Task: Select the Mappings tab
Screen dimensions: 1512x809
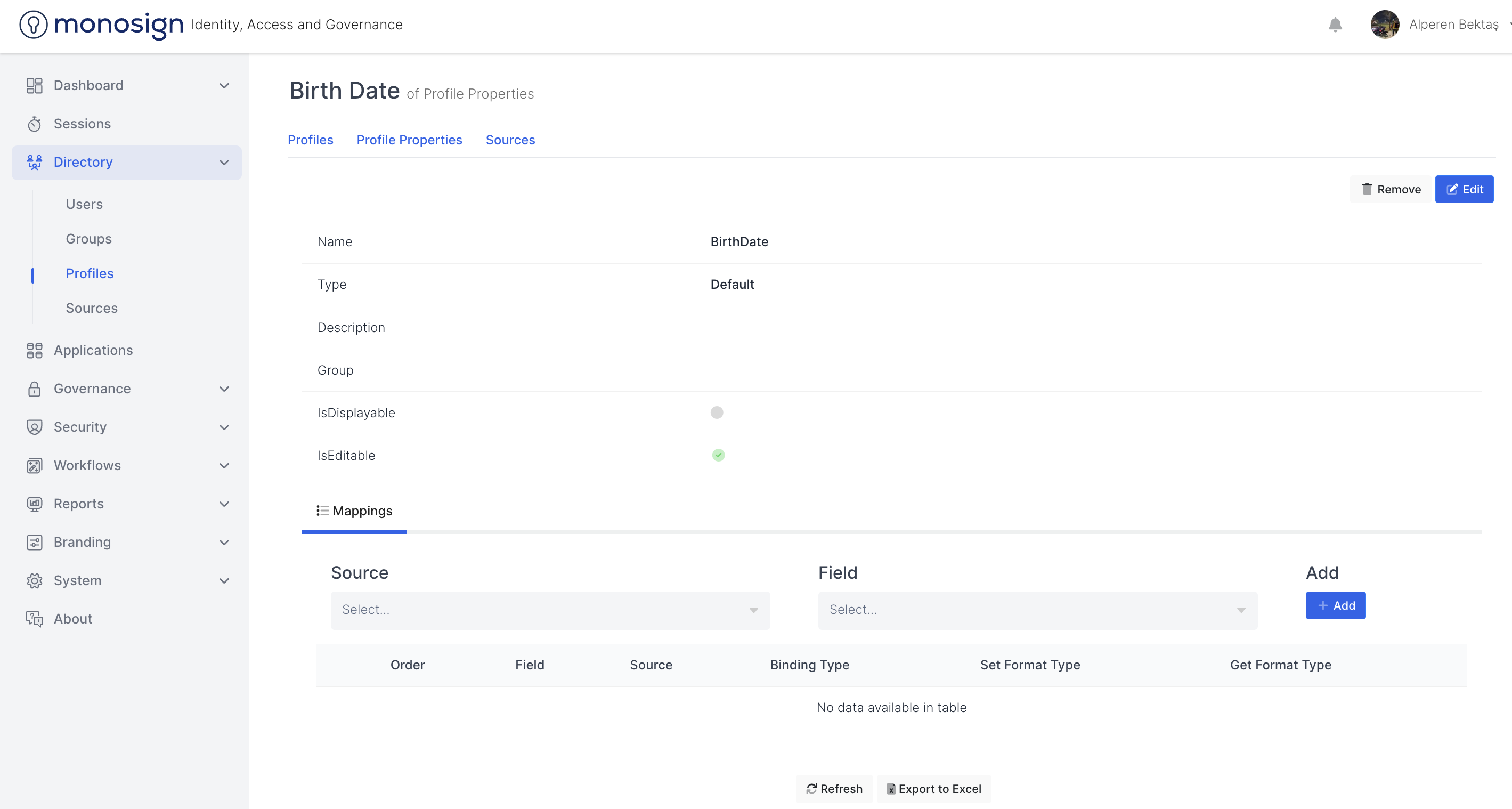Action: pos(354,511)
